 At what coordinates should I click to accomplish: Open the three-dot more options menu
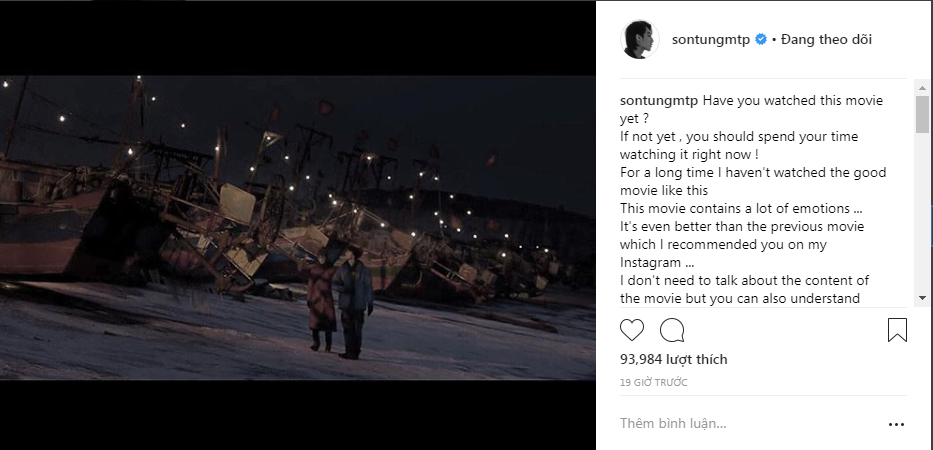point(895,424)
